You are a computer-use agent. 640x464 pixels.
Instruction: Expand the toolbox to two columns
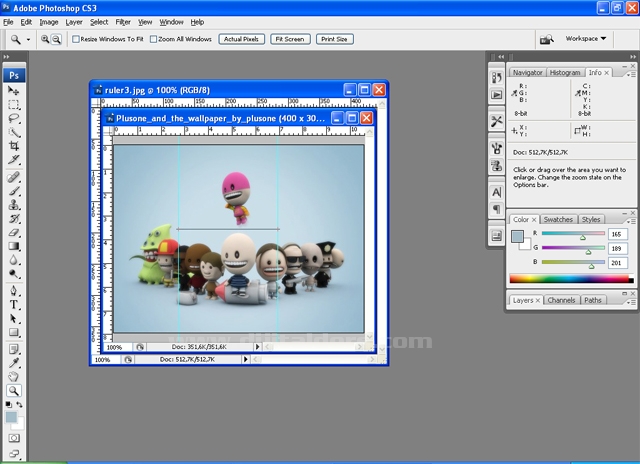7,57
